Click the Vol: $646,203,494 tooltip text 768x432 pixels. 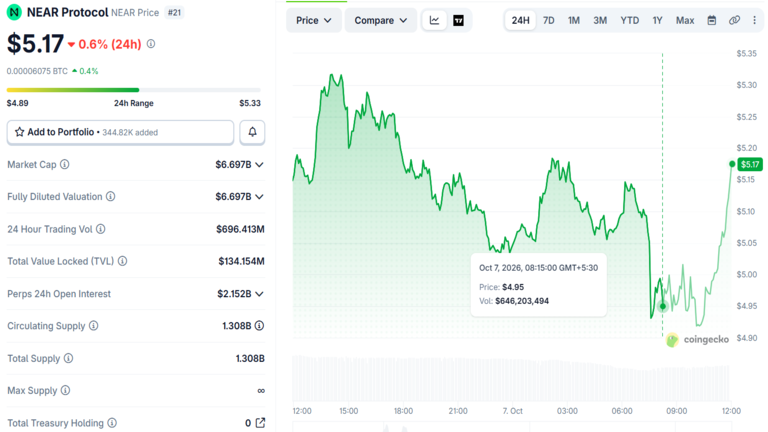514,301
